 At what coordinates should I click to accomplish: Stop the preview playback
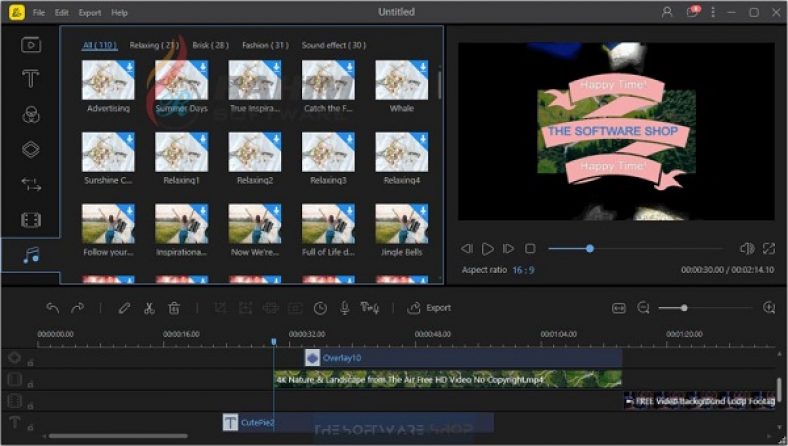[x=530, y=248]
